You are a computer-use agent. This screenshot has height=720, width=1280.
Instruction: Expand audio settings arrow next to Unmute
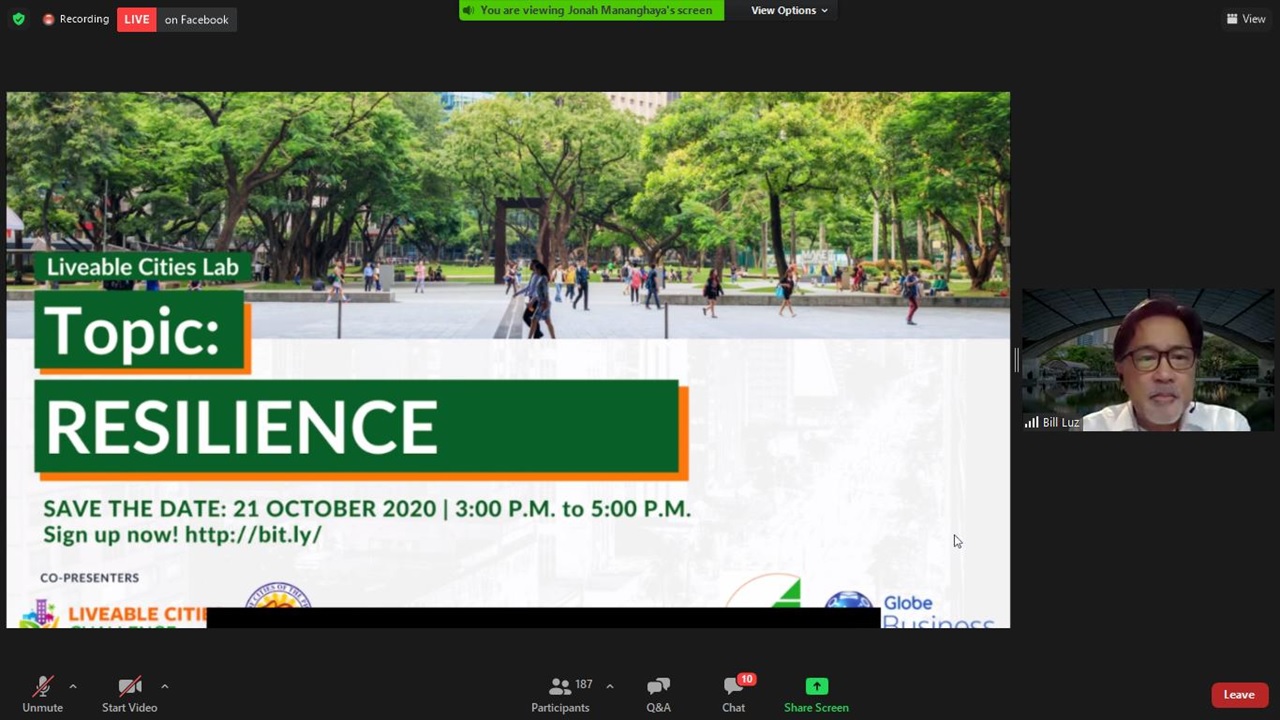[x=72, y=686]
